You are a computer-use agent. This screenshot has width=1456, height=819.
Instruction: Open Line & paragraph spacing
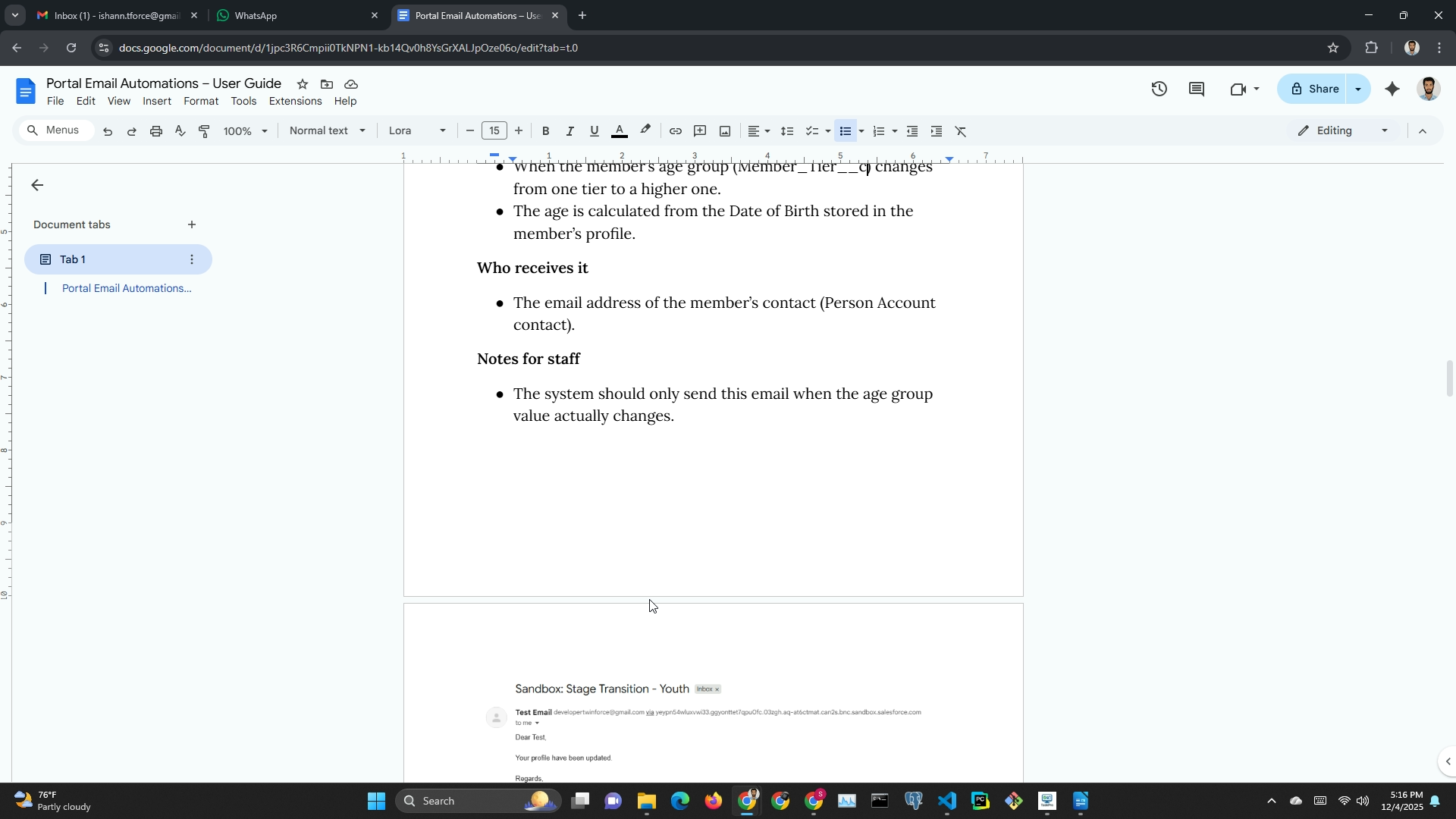[x=787, y=131]
